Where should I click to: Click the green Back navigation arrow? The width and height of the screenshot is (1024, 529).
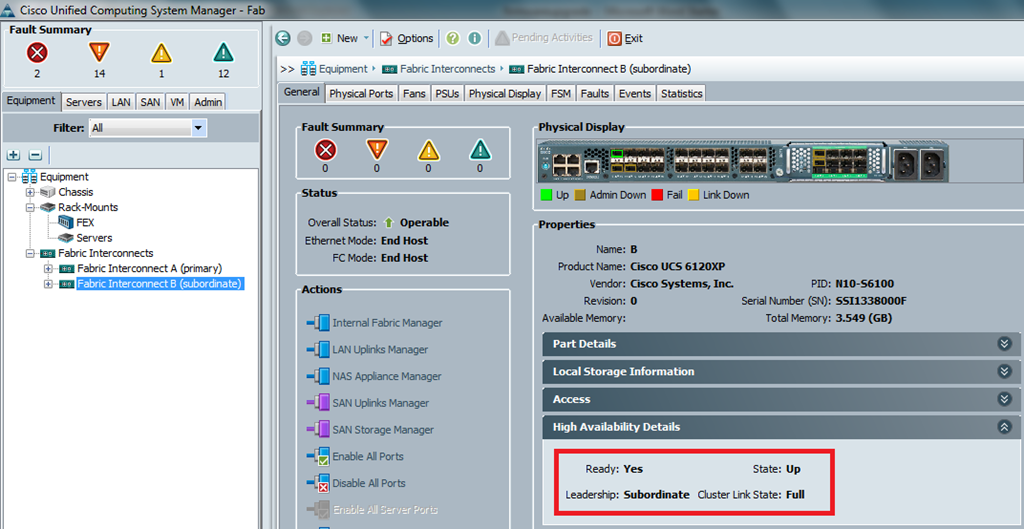point(283,38)
